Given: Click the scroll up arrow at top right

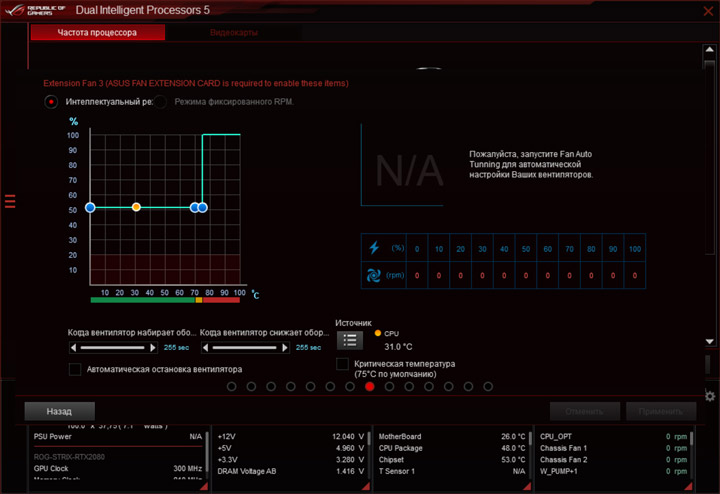Looking at the screenshot, I should [709, 50].
